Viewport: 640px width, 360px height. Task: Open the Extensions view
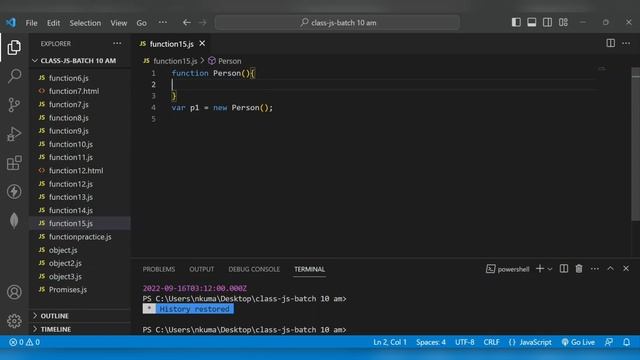point(14,163)
